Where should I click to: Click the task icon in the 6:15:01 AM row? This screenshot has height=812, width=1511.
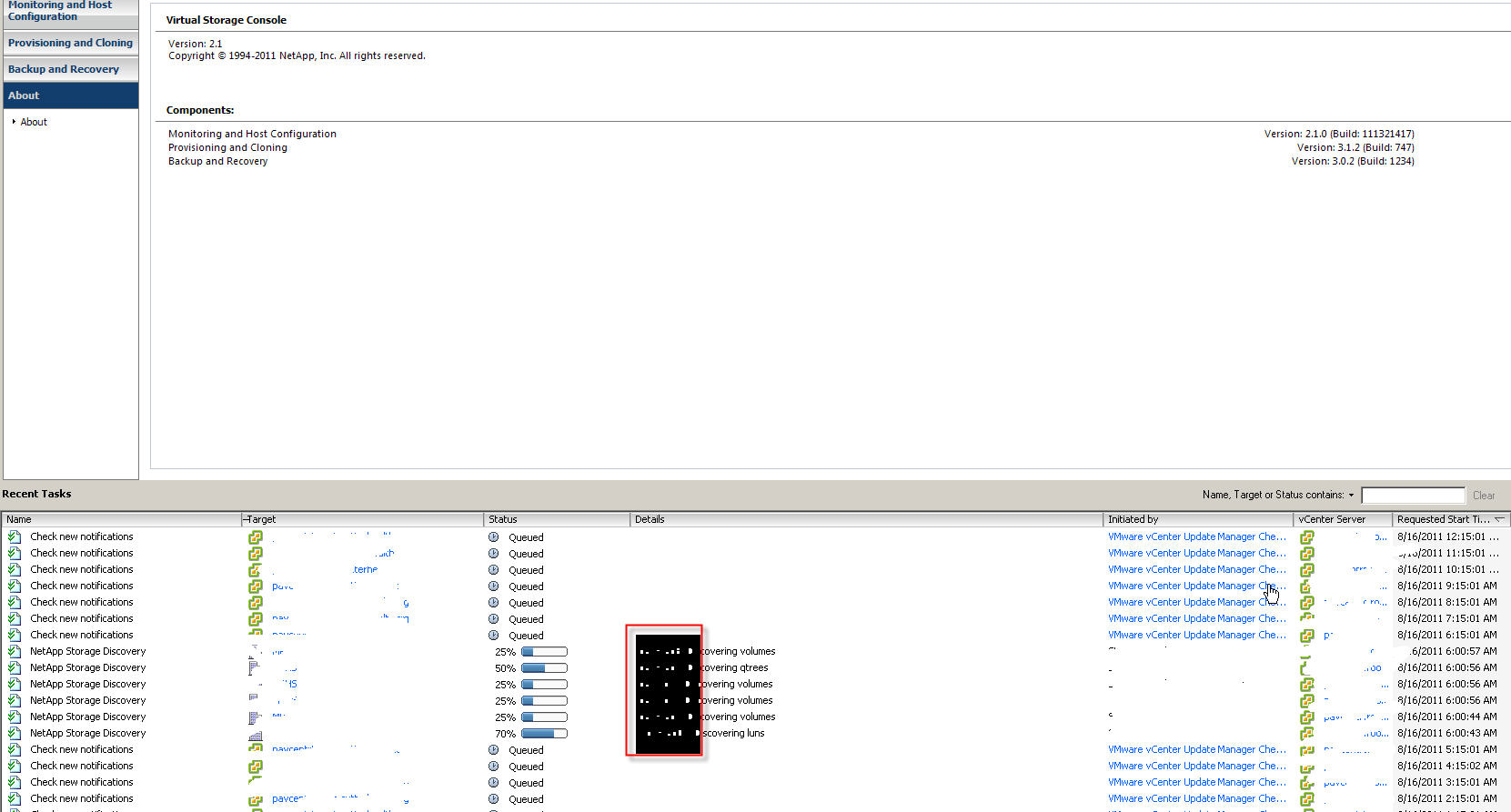tap(15, 635)
